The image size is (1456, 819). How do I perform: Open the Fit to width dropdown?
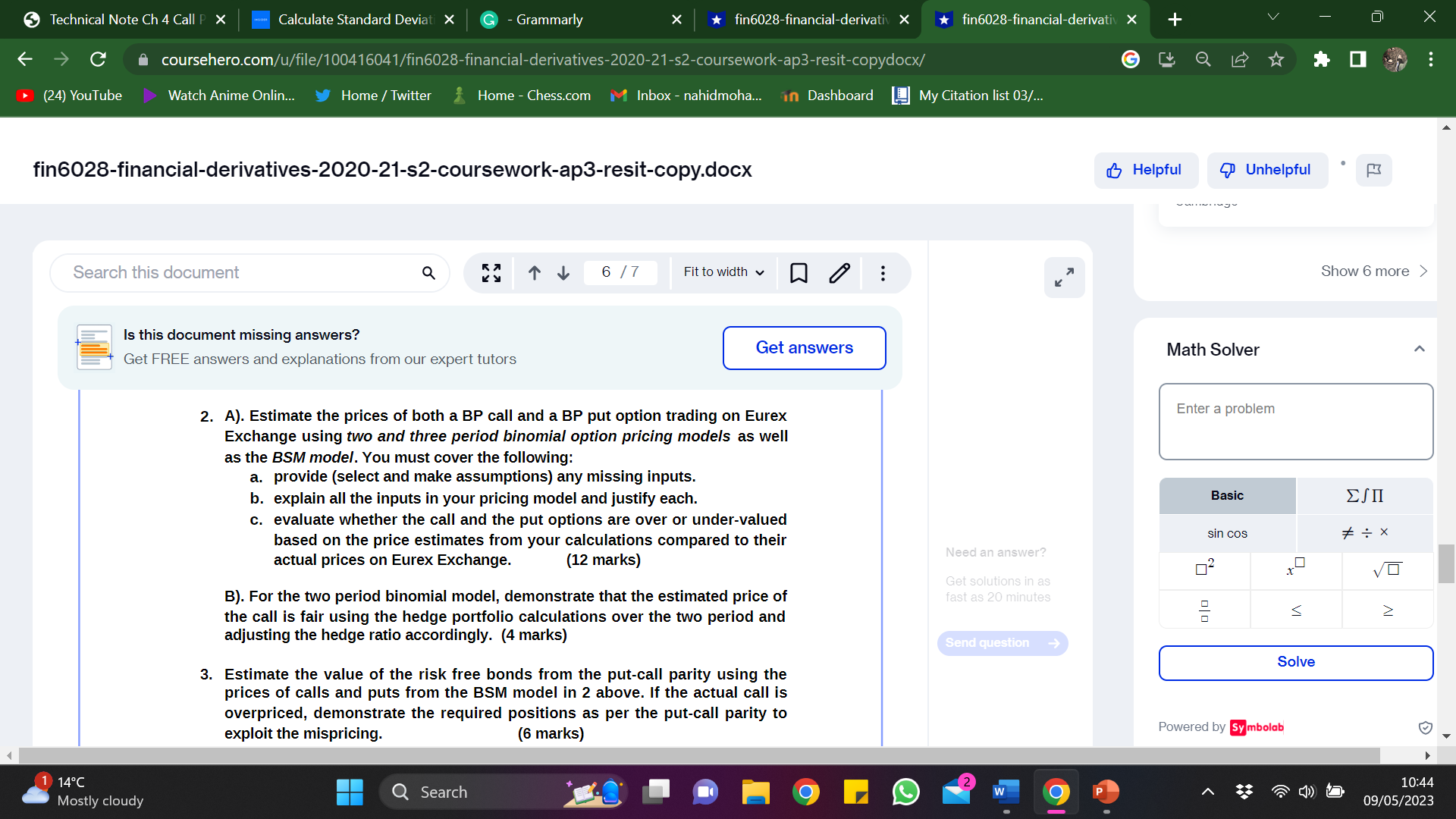point(723,272)
